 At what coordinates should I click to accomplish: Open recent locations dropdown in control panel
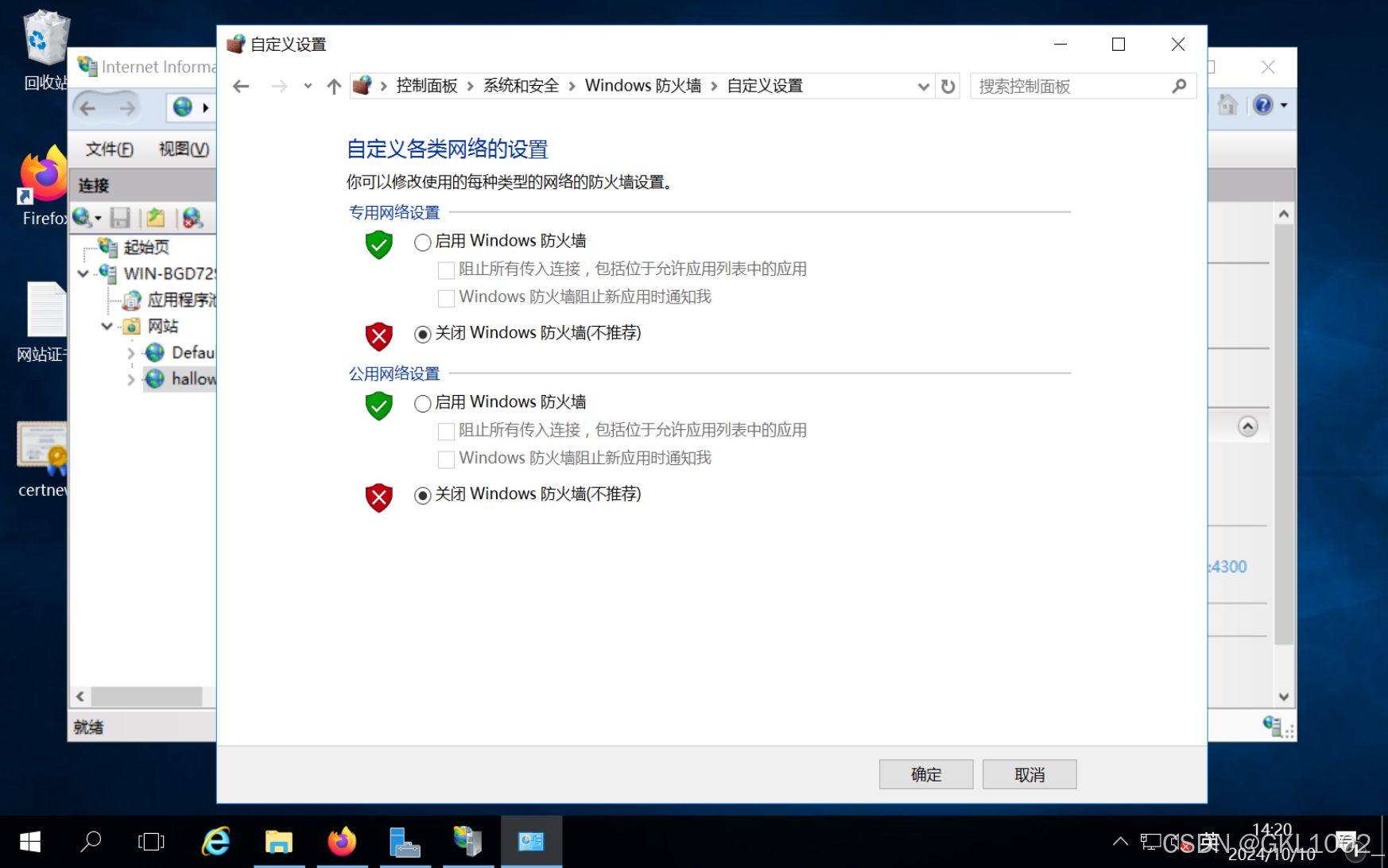coord(308,86)
